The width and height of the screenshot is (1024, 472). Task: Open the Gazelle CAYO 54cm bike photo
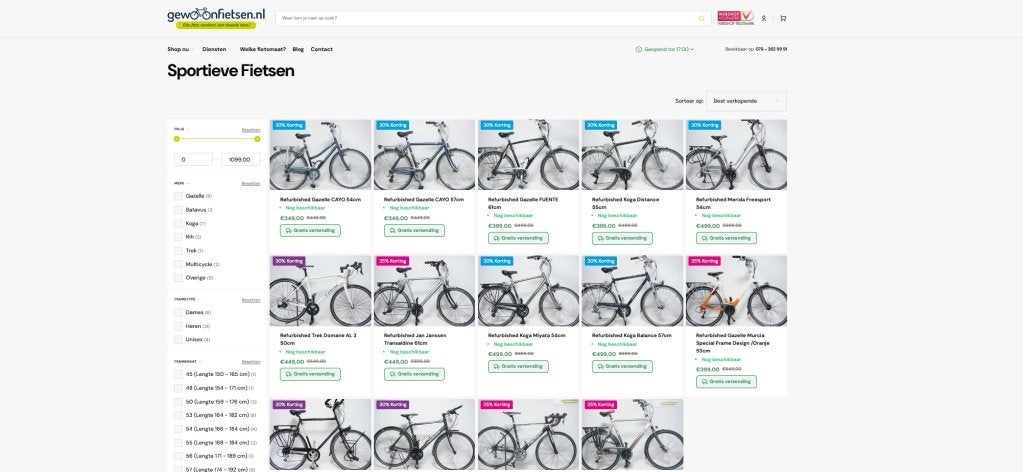(x=320, y=155)
